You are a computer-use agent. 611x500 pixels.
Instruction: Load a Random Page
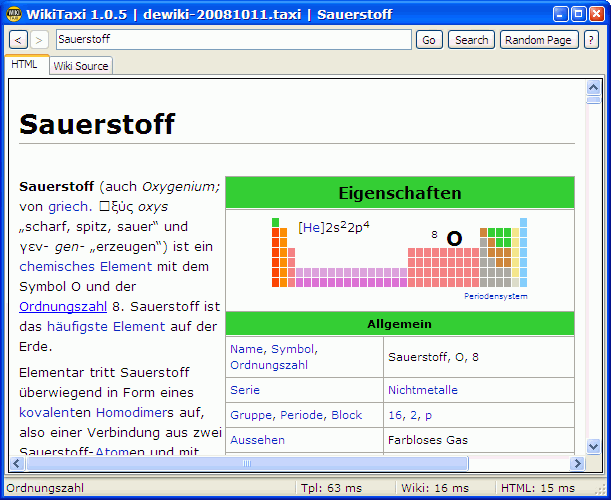click(539, 40)
